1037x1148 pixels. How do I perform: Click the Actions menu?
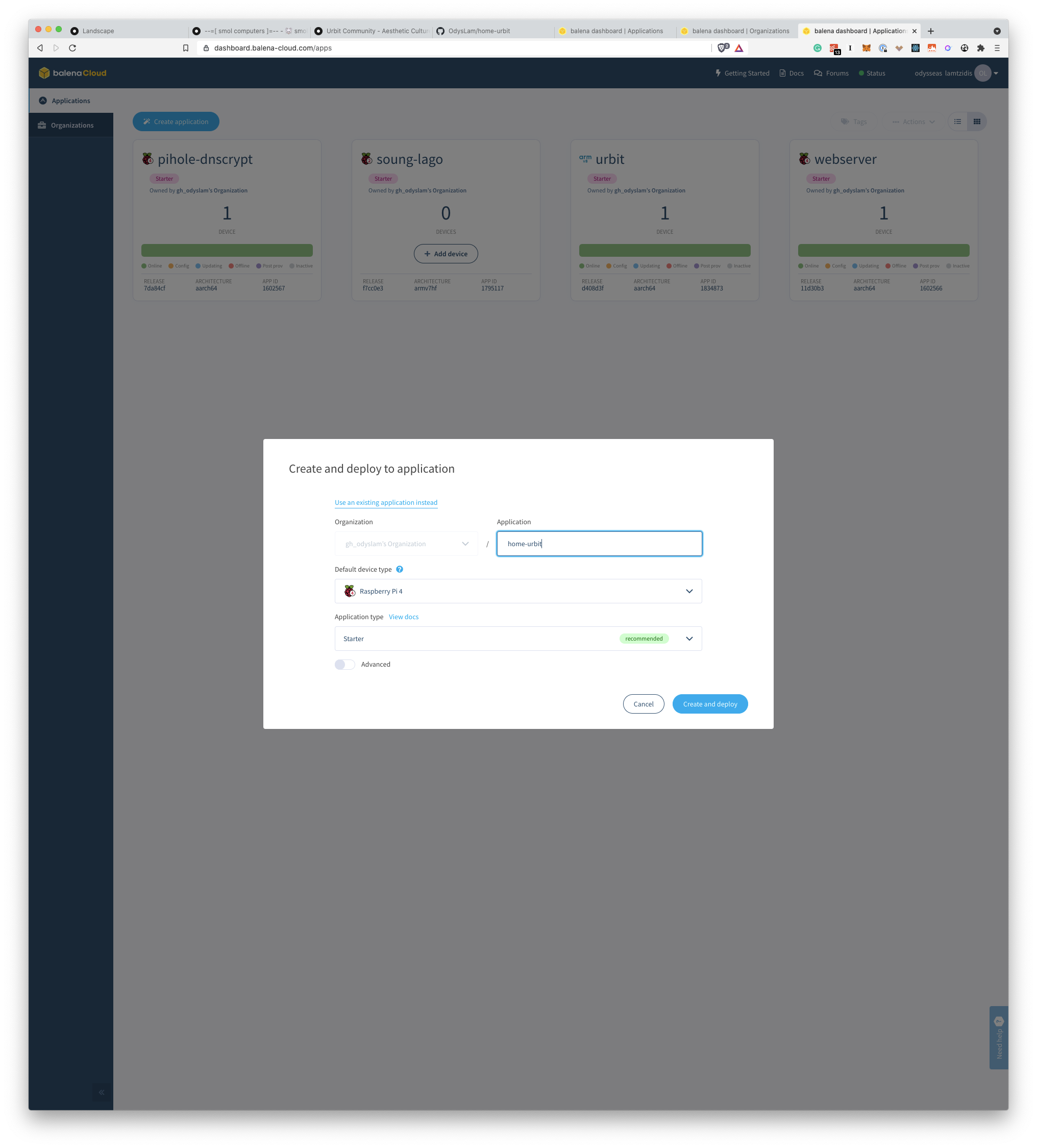pyautogui.click(x=909, y=121)
